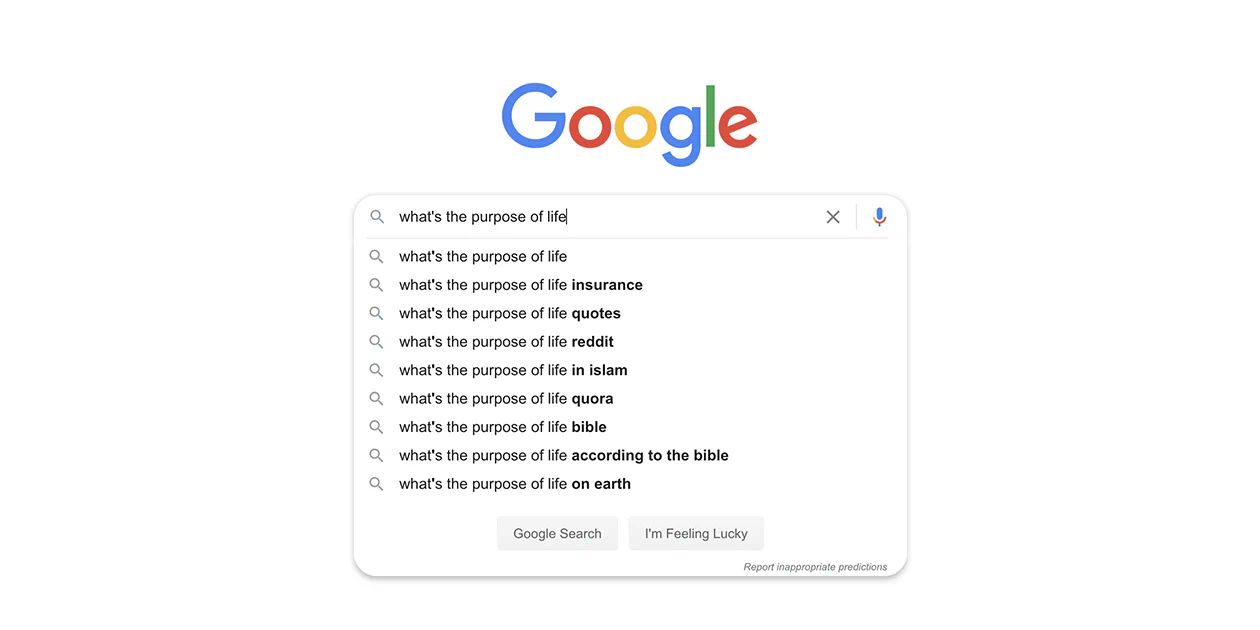Click the search icon beside the quora suggestion
Viewport: 1260px width, 630px height.
click(377, 398)
